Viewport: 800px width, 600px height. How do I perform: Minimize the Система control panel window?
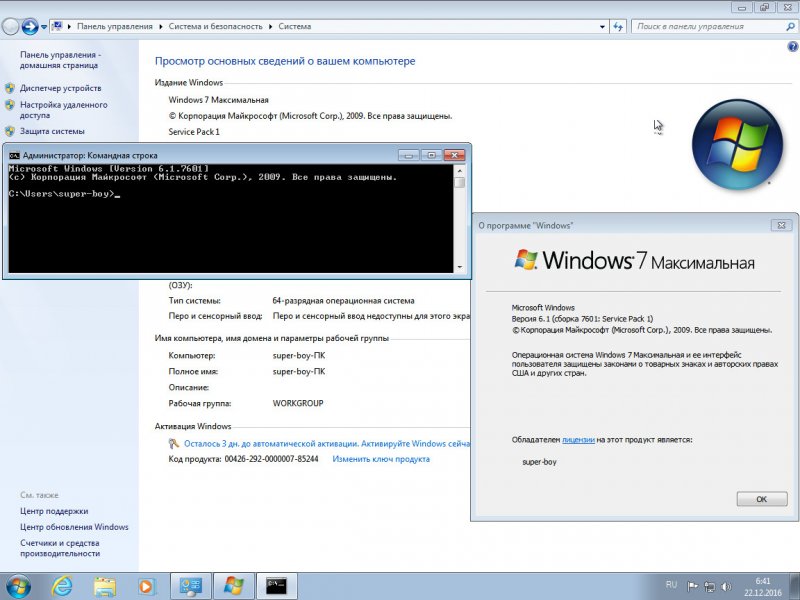[x=742, y=7]
